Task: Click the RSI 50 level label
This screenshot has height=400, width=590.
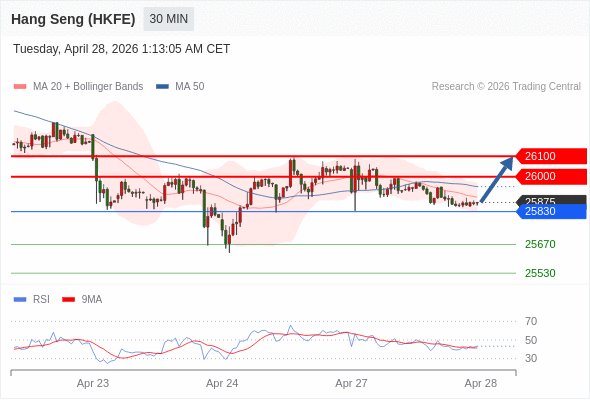Action: pos(531,340)
